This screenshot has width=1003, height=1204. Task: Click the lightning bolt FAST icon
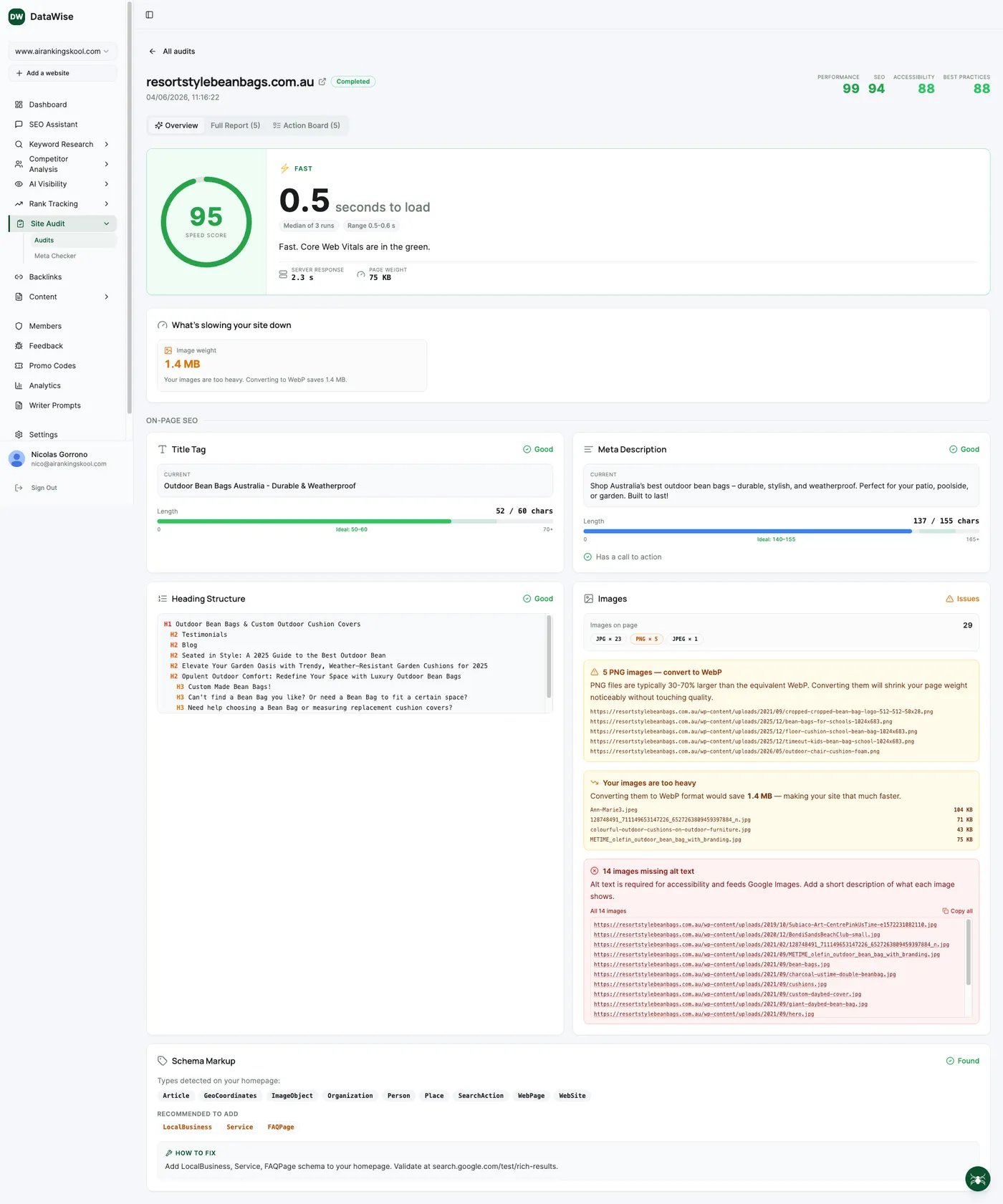click(x=284, y=169)
